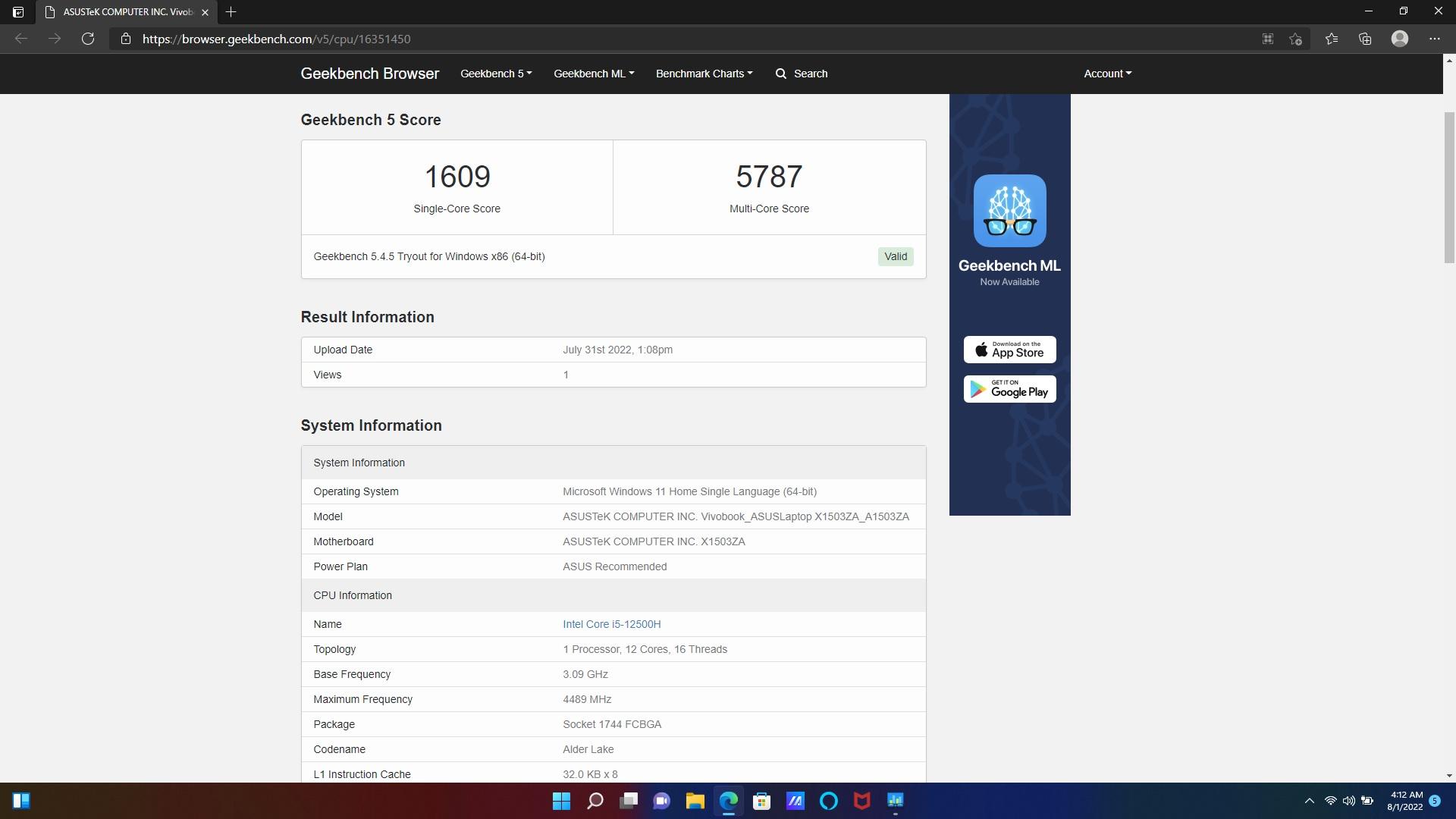Open Edge settings and more menu
This screenshot has height=819, width=1456.
(x=1435, y=39)
